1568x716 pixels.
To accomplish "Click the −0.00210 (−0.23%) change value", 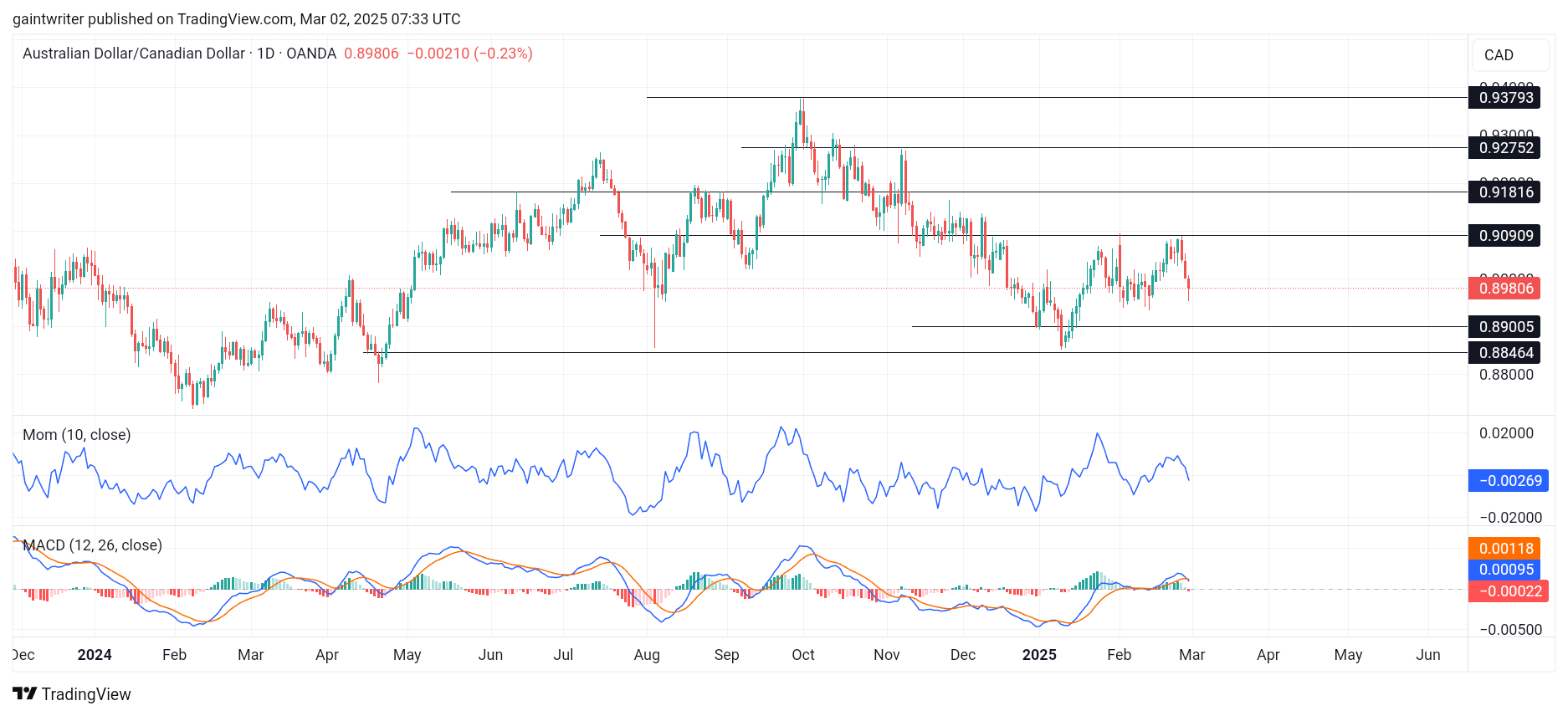I will pyautogui.click(x=470, y=54).
